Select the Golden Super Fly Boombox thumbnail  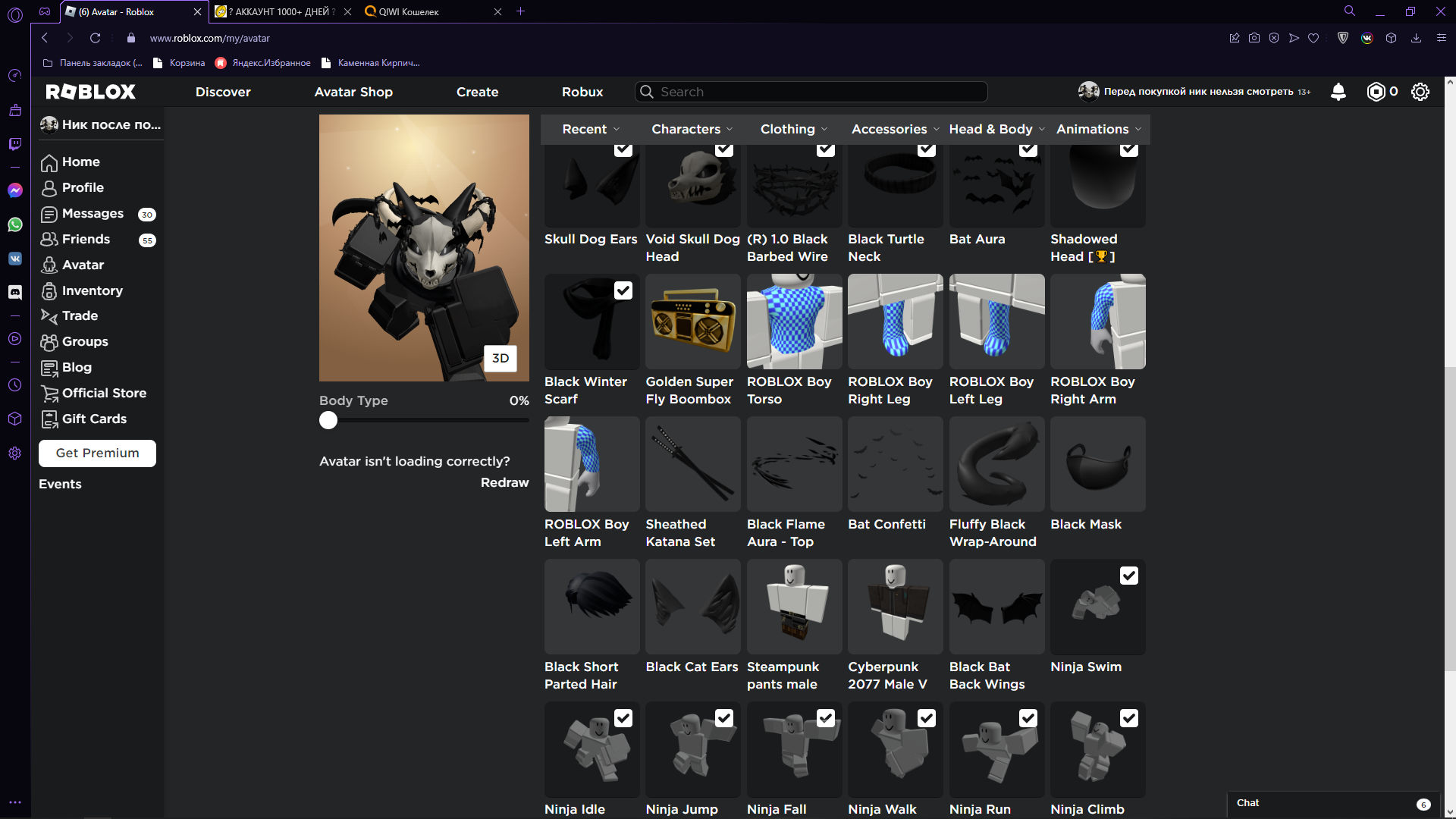(693, 322)
